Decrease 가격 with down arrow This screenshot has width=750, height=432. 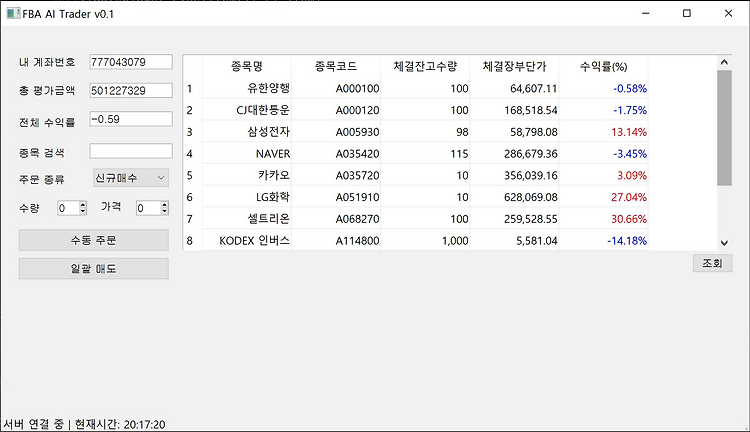(165, 211)
